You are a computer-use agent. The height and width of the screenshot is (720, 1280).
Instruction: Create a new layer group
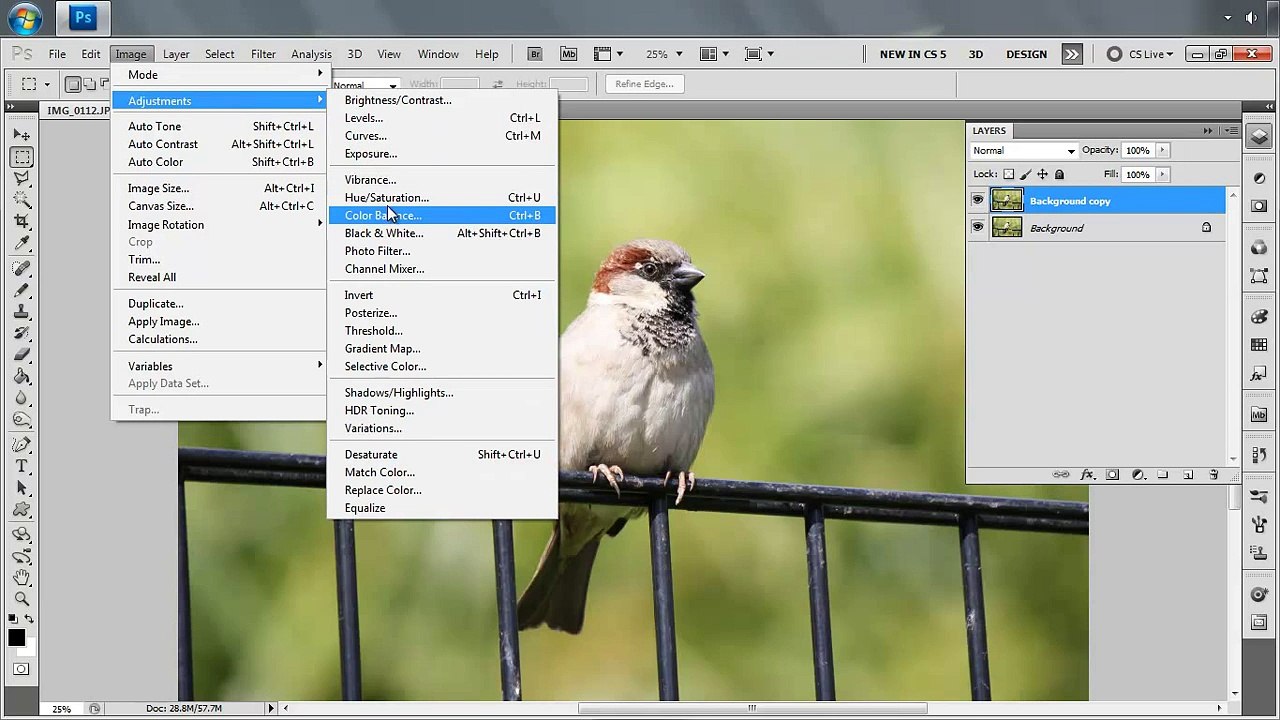(1163, 475)
